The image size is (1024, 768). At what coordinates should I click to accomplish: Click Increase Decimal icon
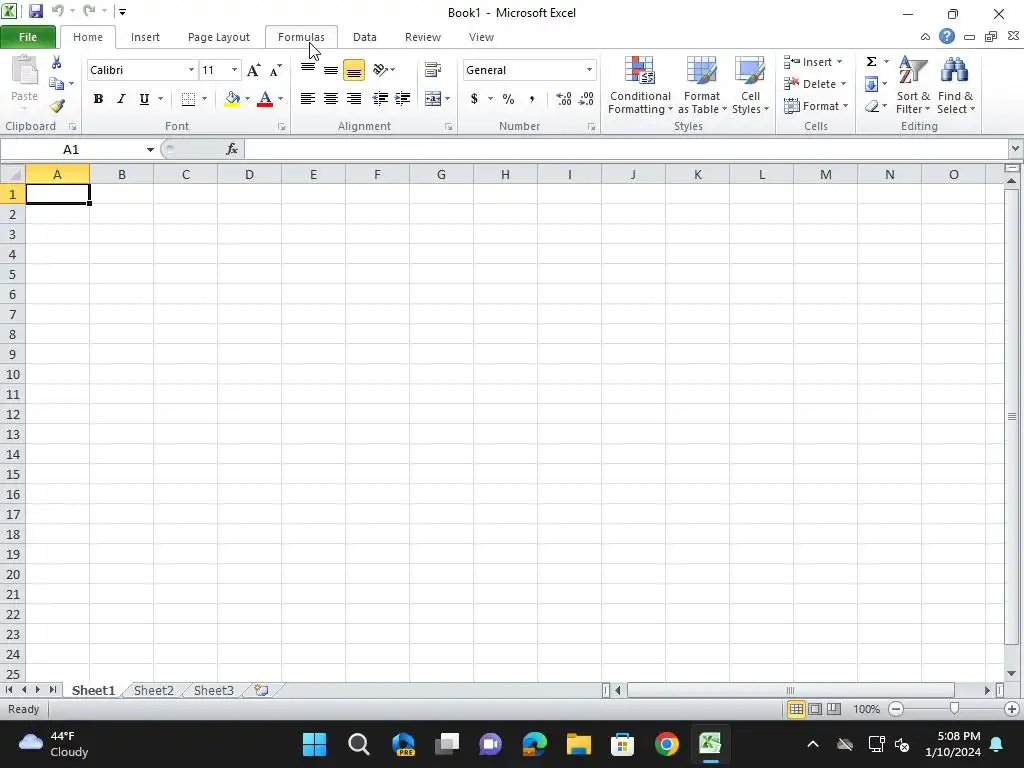(564, 99)
